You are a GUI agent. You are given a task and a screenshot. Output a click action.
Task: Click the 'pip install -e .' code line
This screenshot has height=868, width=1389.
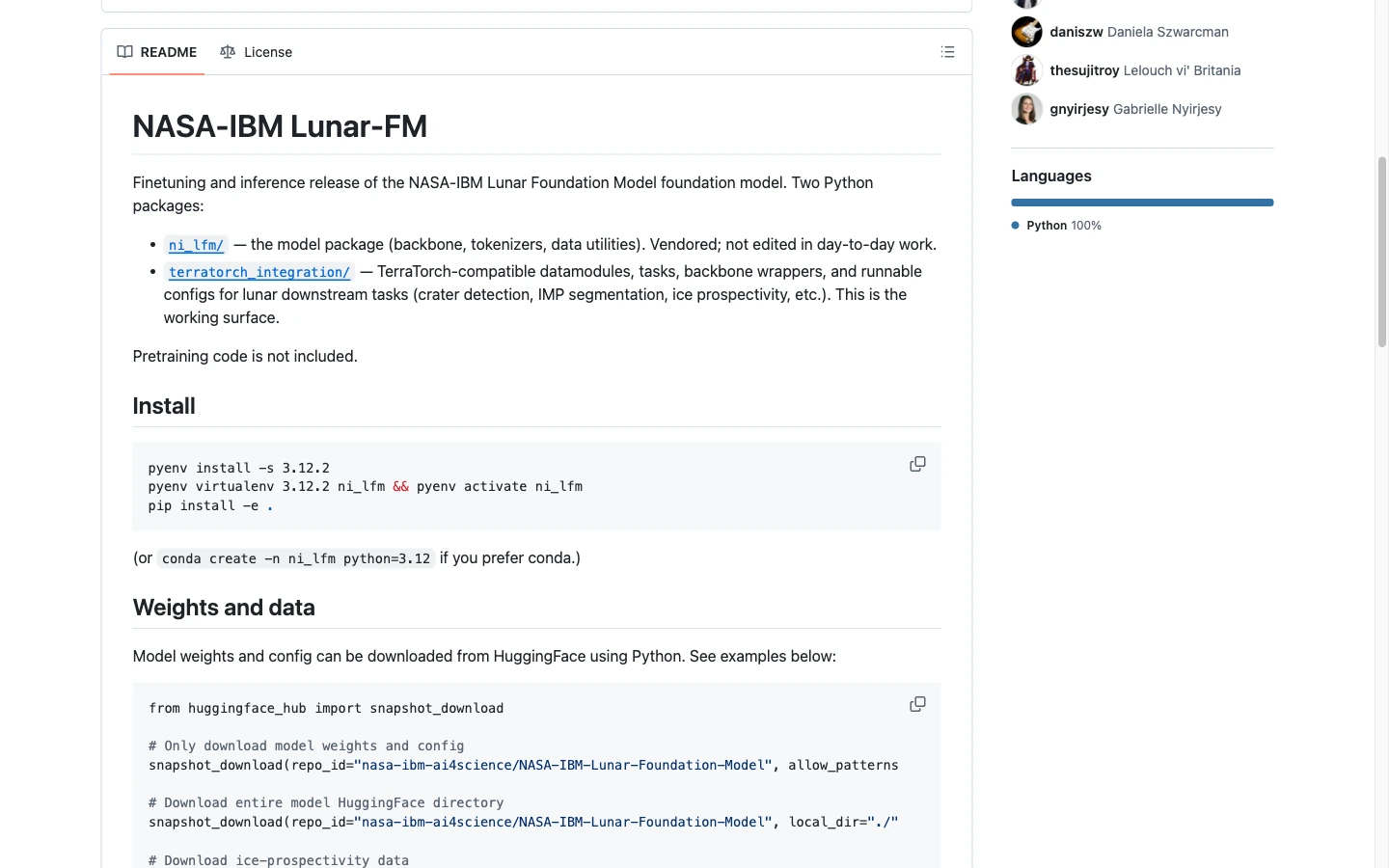[x=211, y=505]
